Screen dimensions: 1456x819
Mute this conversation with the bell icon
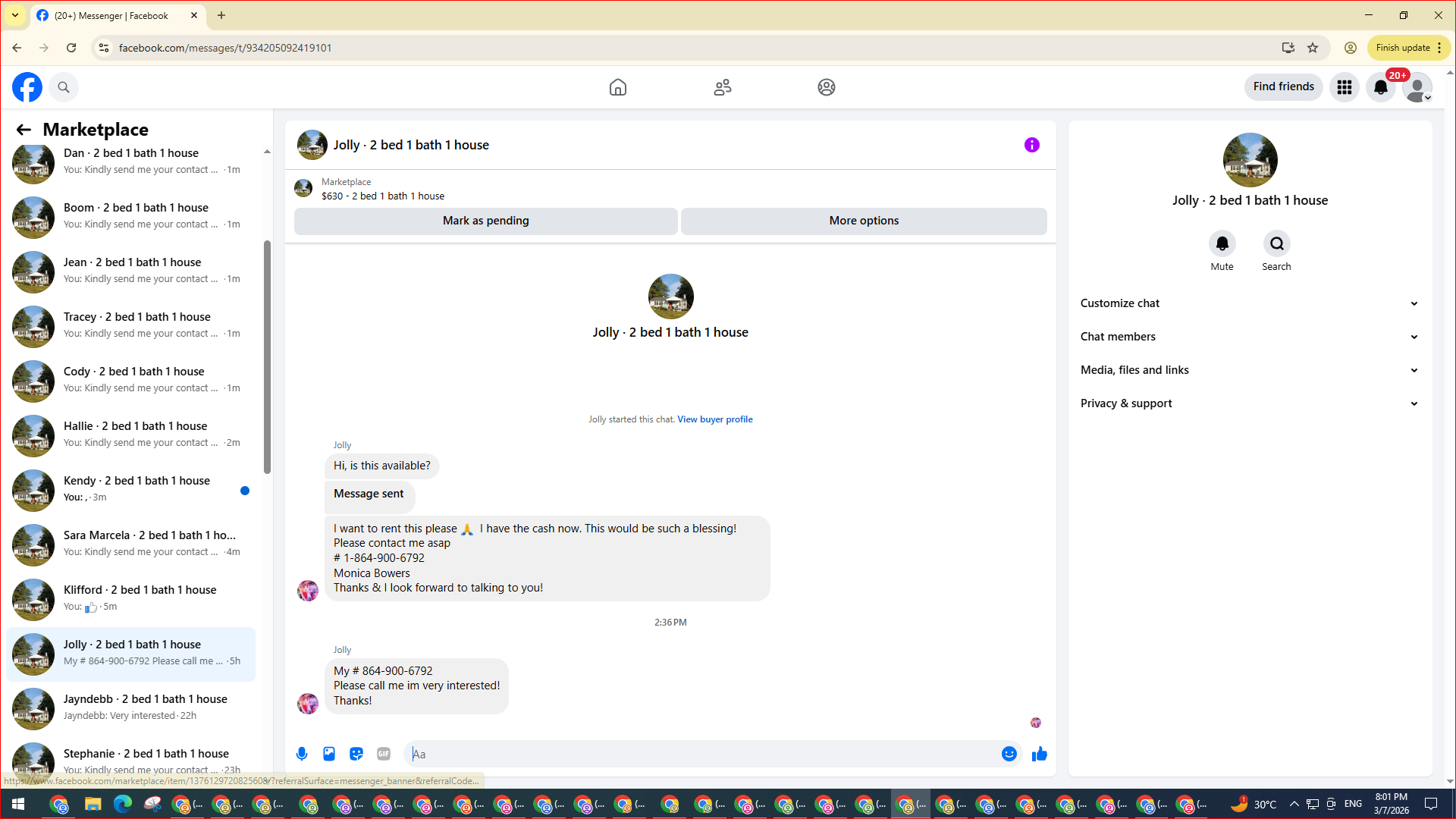(x=1222, y=243)
